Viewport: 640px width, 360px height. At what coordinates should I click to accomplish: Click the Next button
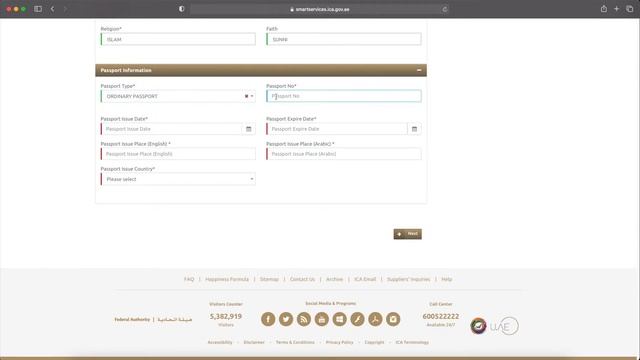coord(407,234)
